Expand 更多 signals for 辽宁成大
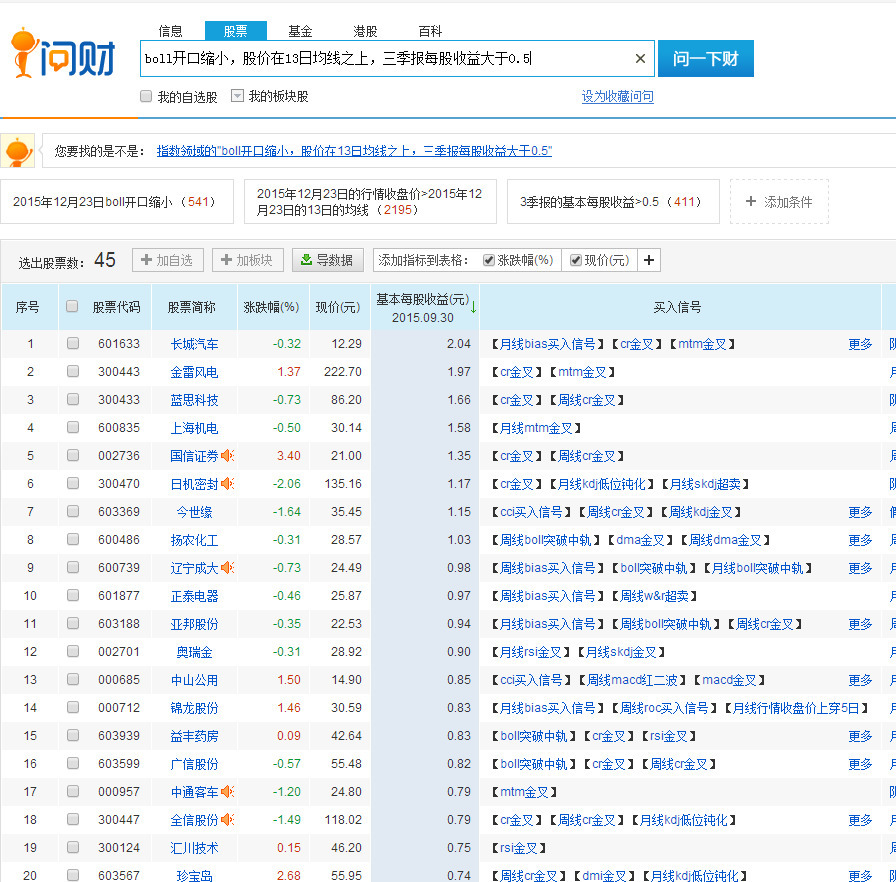Image resolution: width=896 pixels, height=882 pixels. (860, 568)
